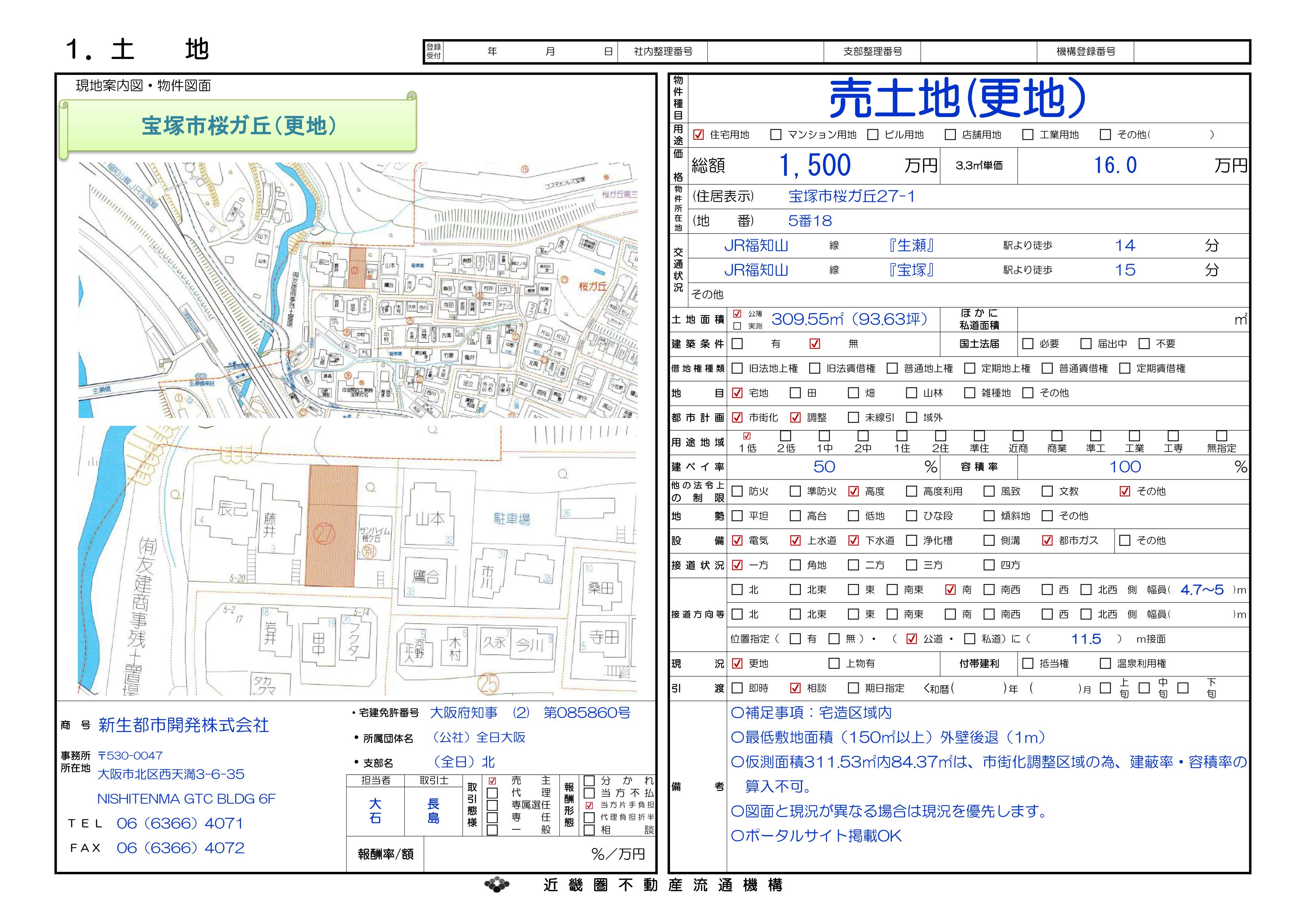Toggle the 住宅用地 checkbox
Image resolution: width=1307 pixels, height=924 pixels.
point(698,135)
